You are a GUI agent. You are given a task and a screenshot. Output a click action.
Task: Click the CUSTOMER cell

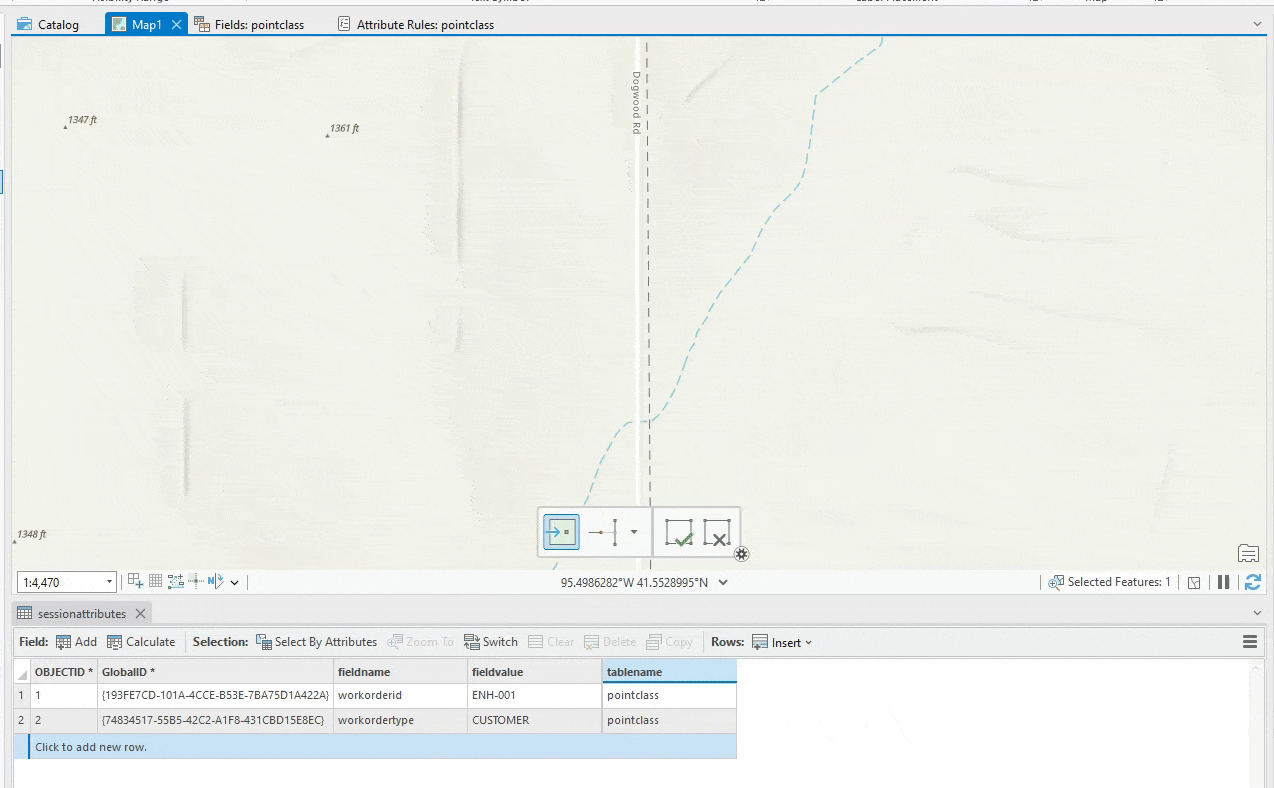coord(535,720)
